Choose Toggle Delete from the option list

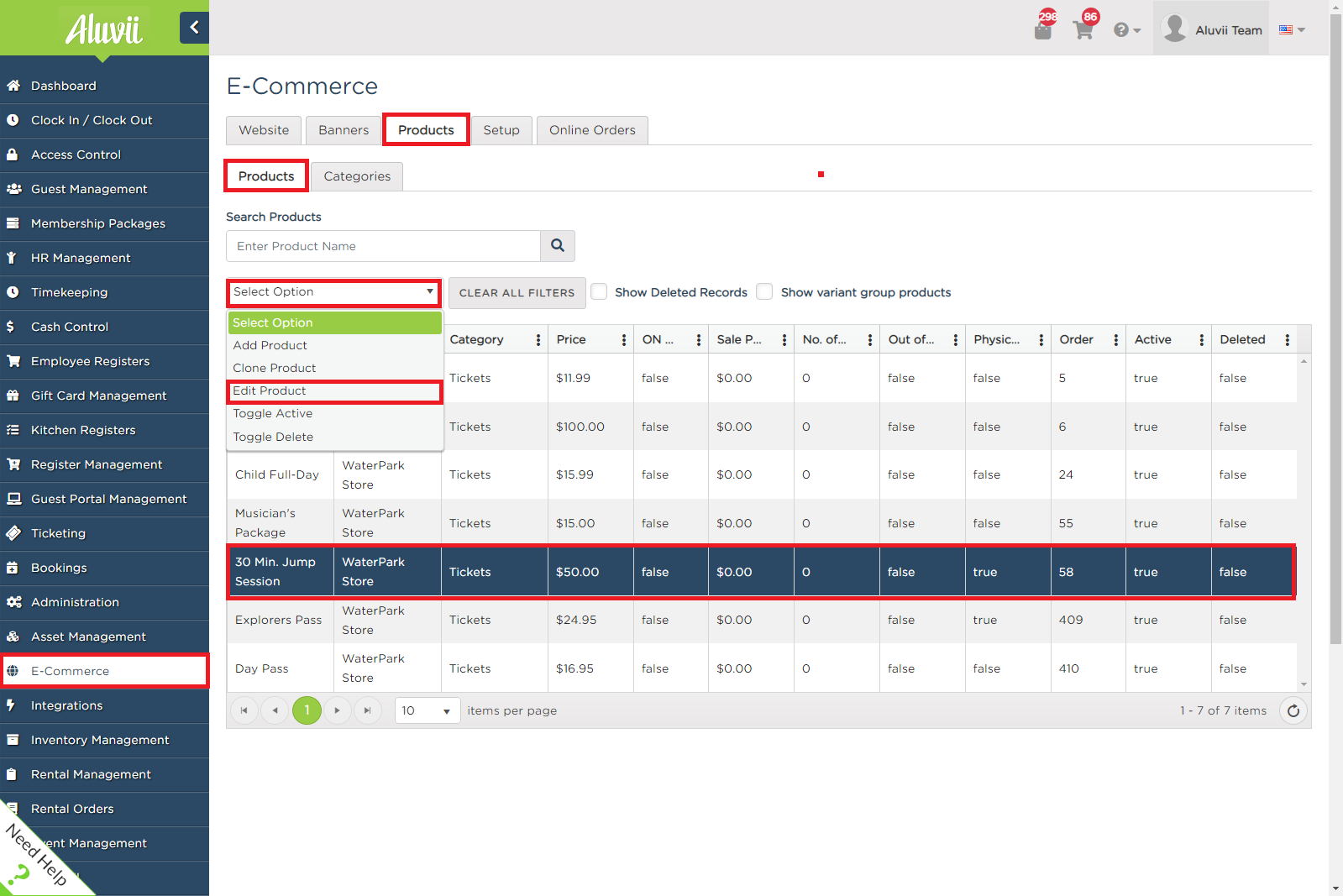pos(335,437)
